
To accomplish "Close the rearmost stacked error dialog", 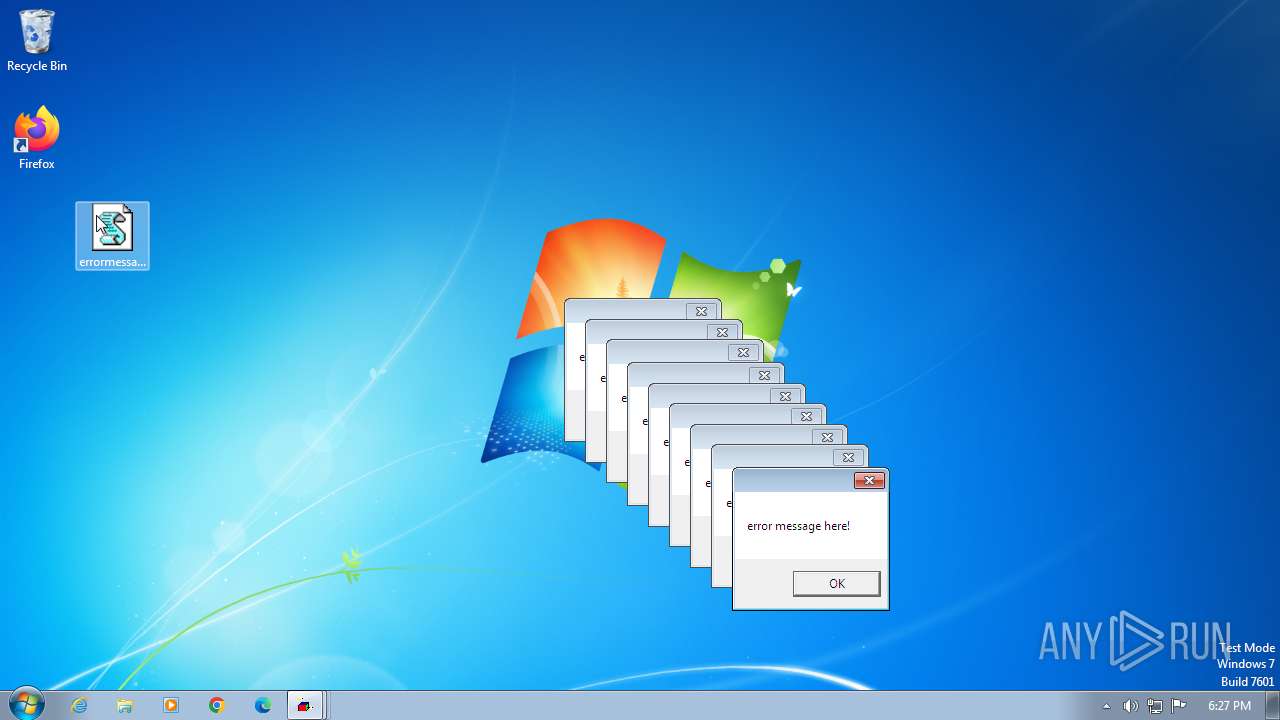I will coord(701,312).
